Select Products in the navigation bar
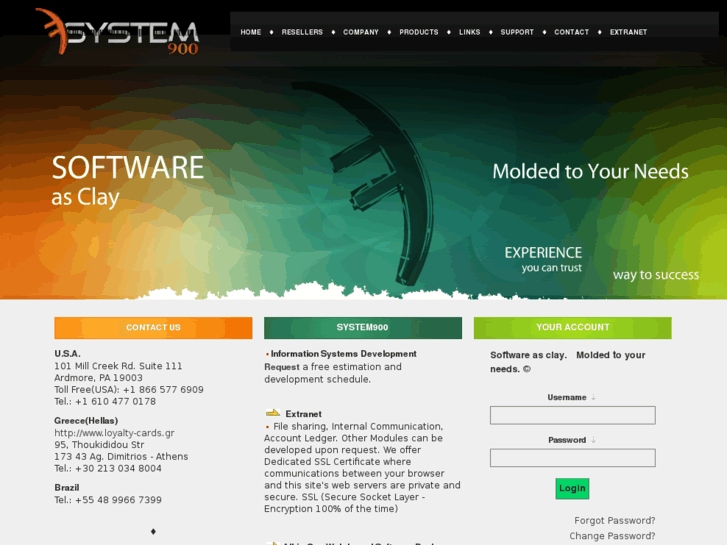 pyautogui.click(x=419, y=32)
